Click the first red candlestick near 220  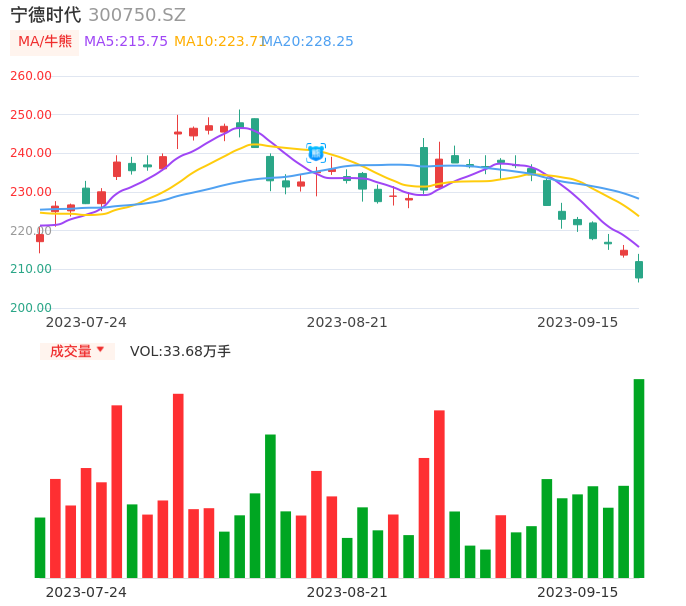tap(40, 238)
